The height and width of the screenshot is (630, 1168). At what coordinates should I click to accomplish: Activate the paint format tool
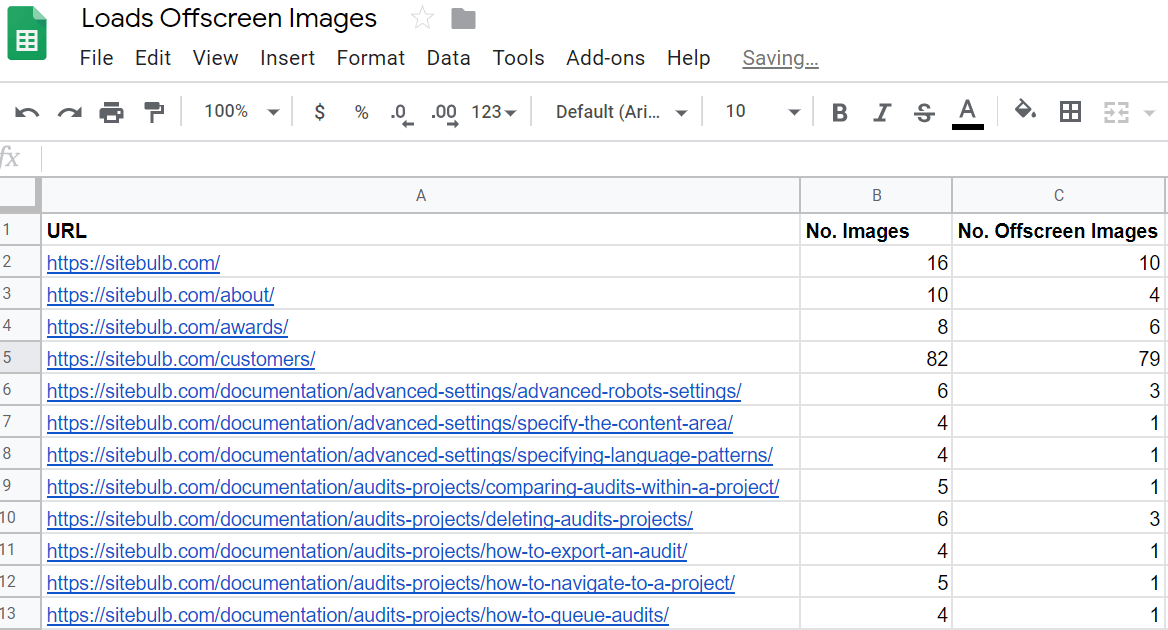coord(154,112)
